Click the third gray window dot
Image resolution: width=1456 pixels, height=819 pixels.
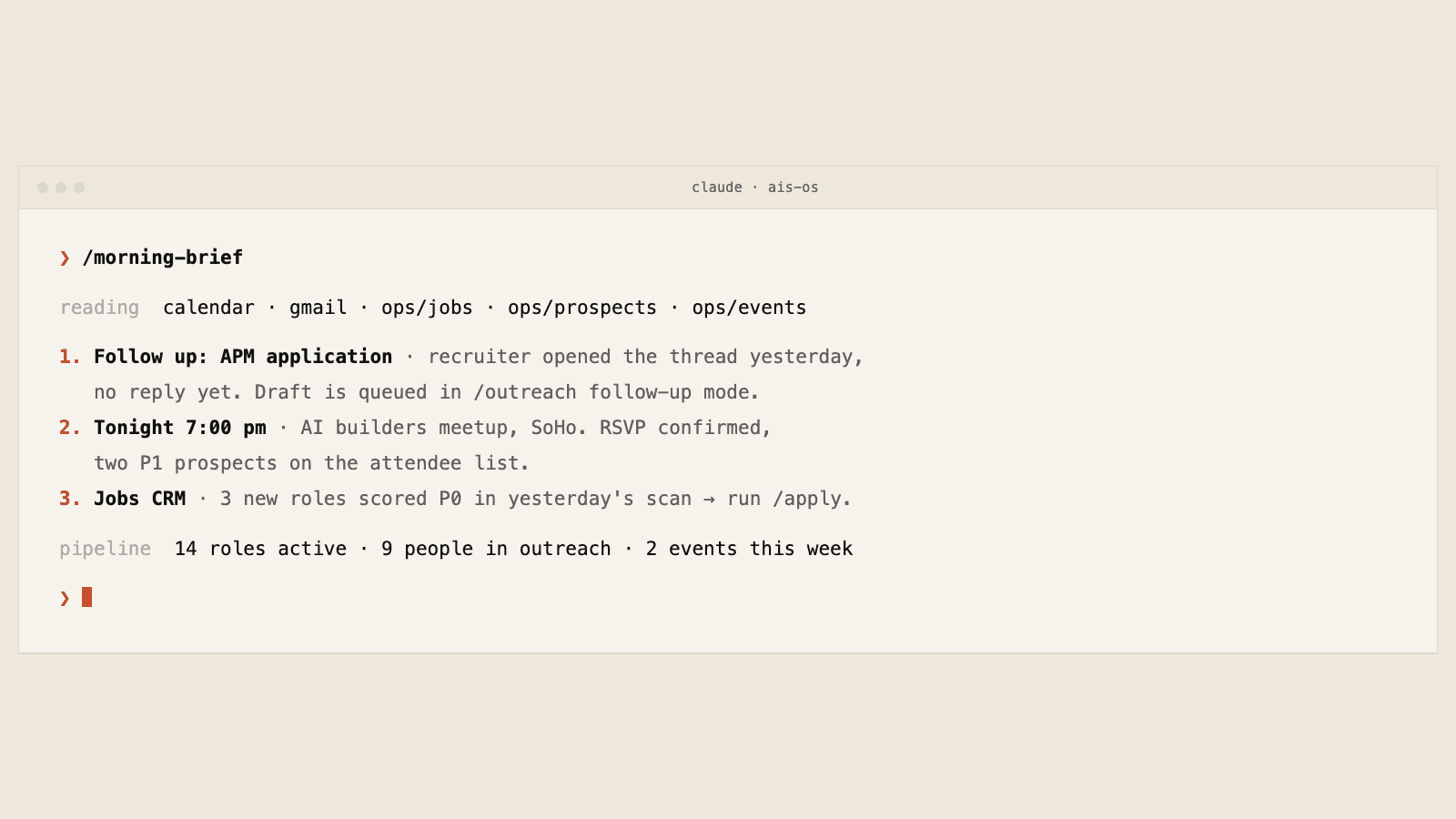point(79,187)
